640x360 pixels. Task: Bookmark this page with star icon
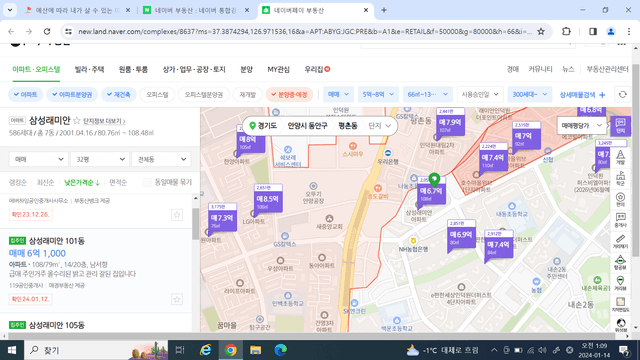[x=541, y=31]
